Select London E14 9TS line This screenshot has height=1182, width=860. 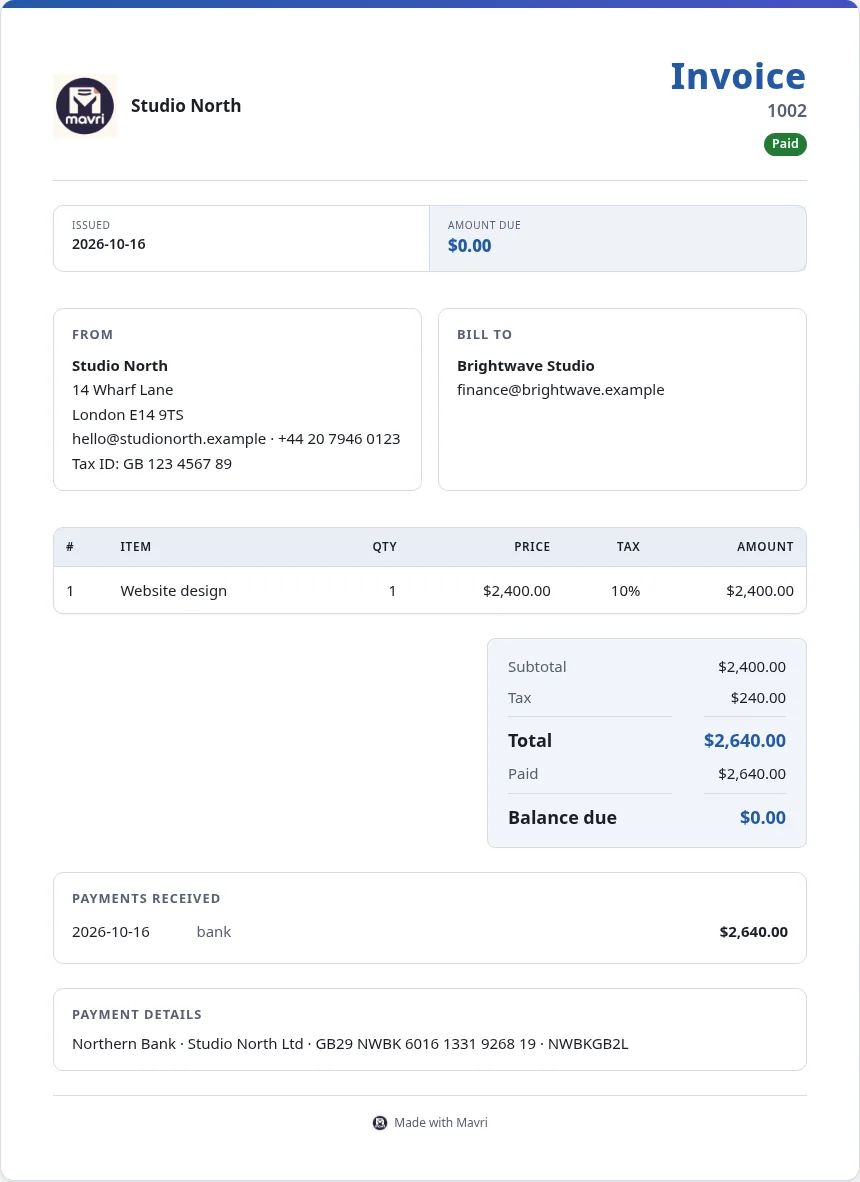[128, 415]
